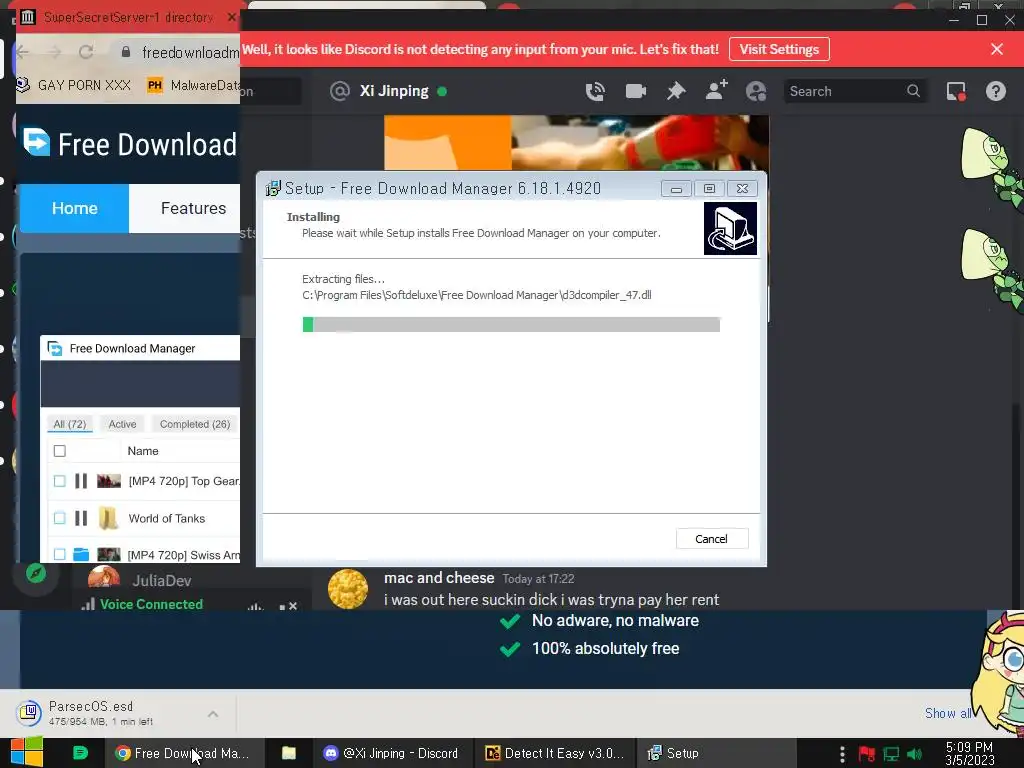
Task: Click the Name column header
Action: click(143, 451)
